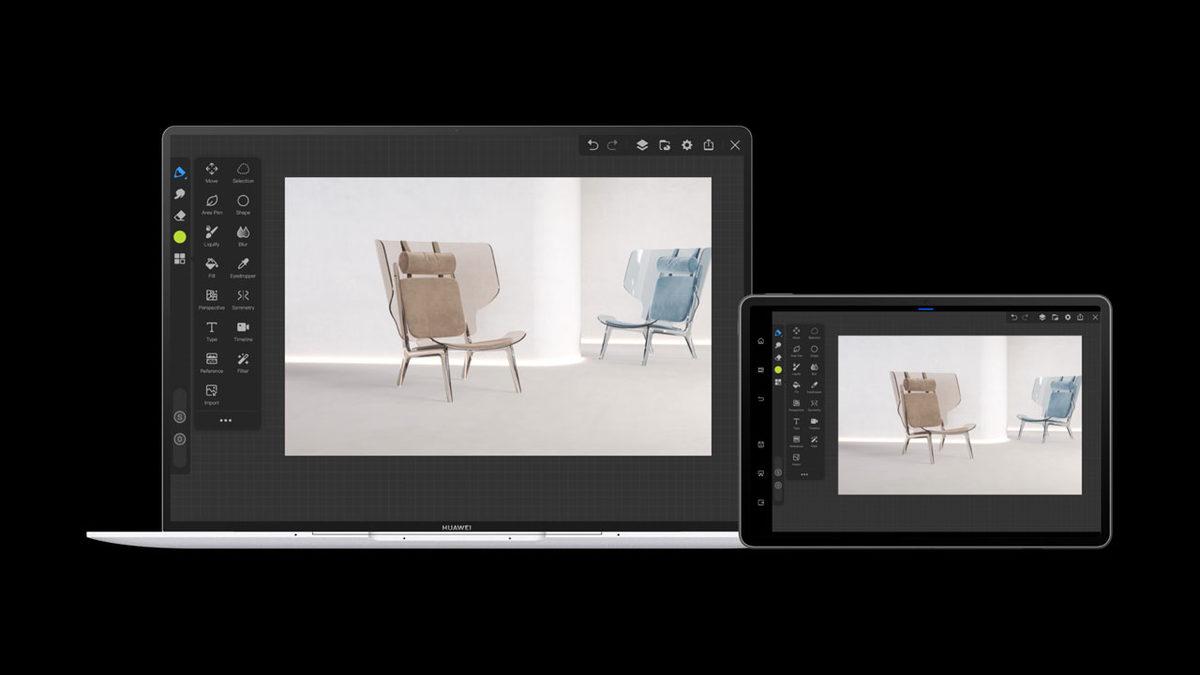Open the Filter tool
The image size is (1200, 675).
[x=242, y=358]
